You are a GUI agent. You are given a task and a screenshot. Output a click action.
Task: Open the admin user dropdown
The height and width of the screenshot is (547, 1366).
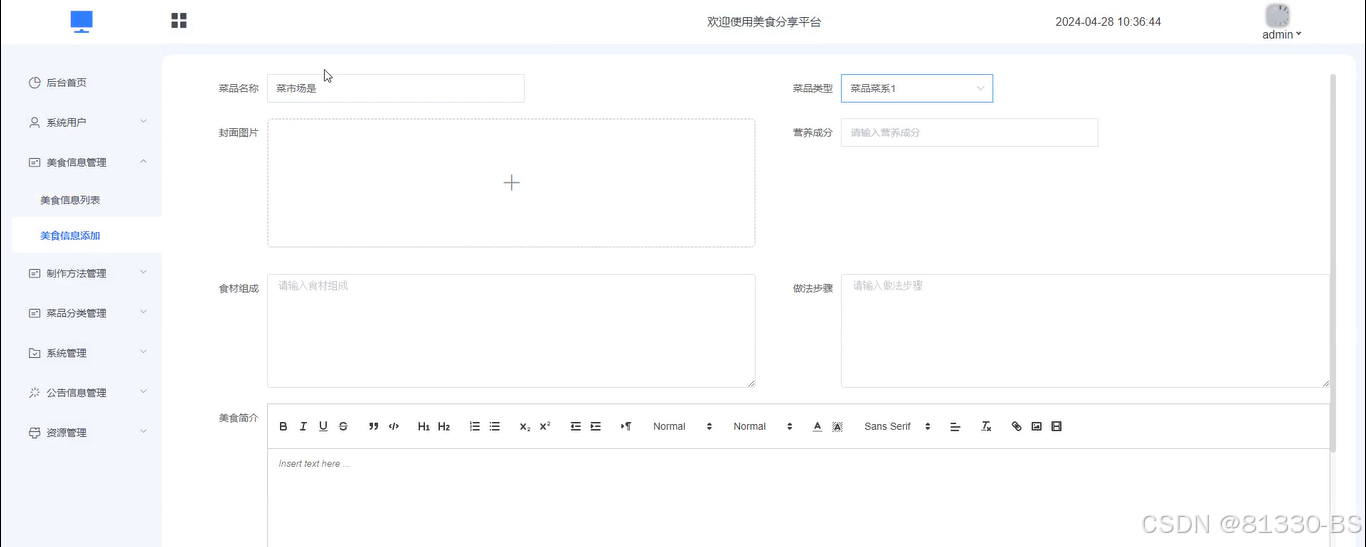tap(1281, 34)
